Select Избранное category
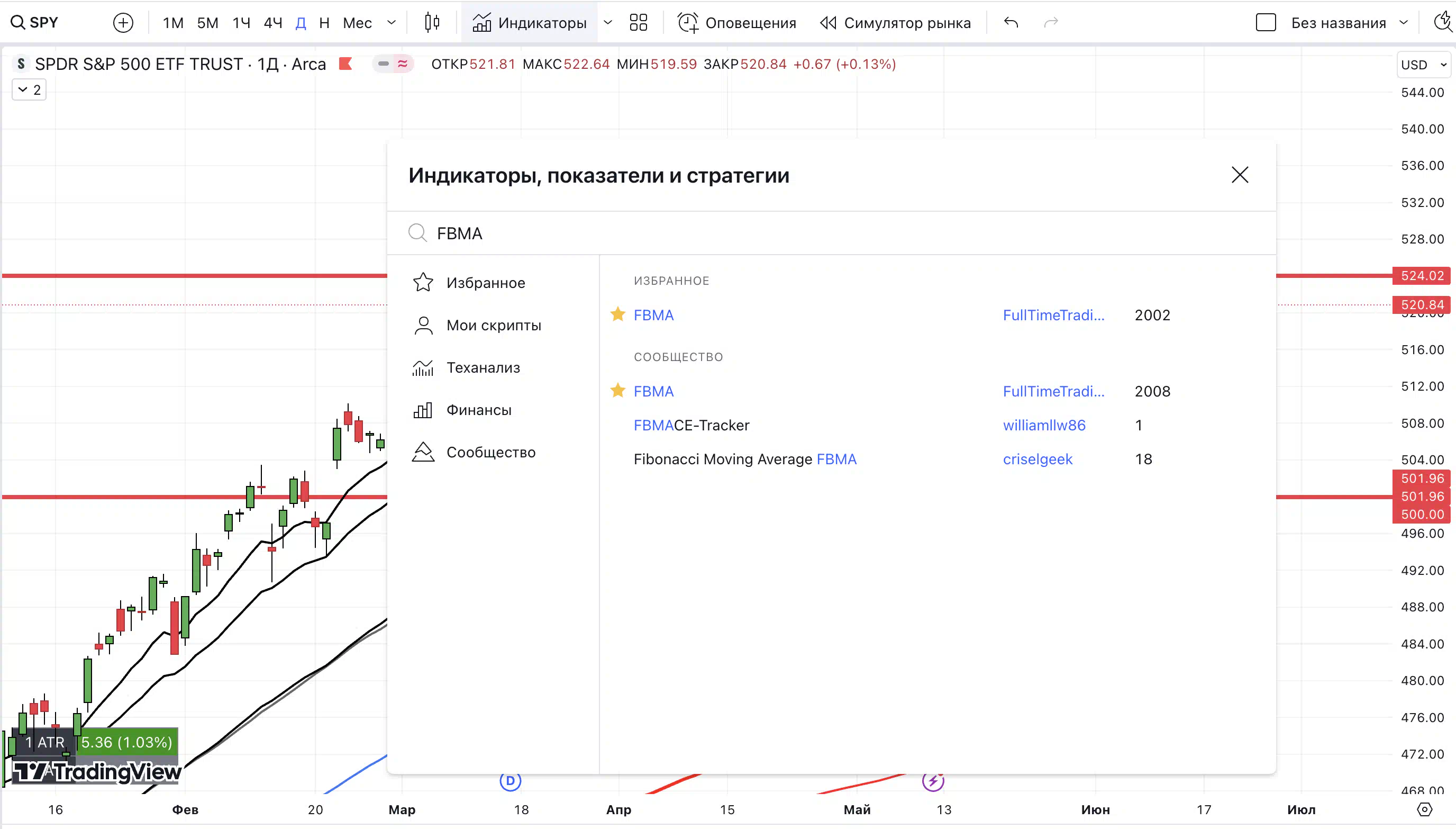The width and height of the screenshot is (1456, 829). [493, 282]
